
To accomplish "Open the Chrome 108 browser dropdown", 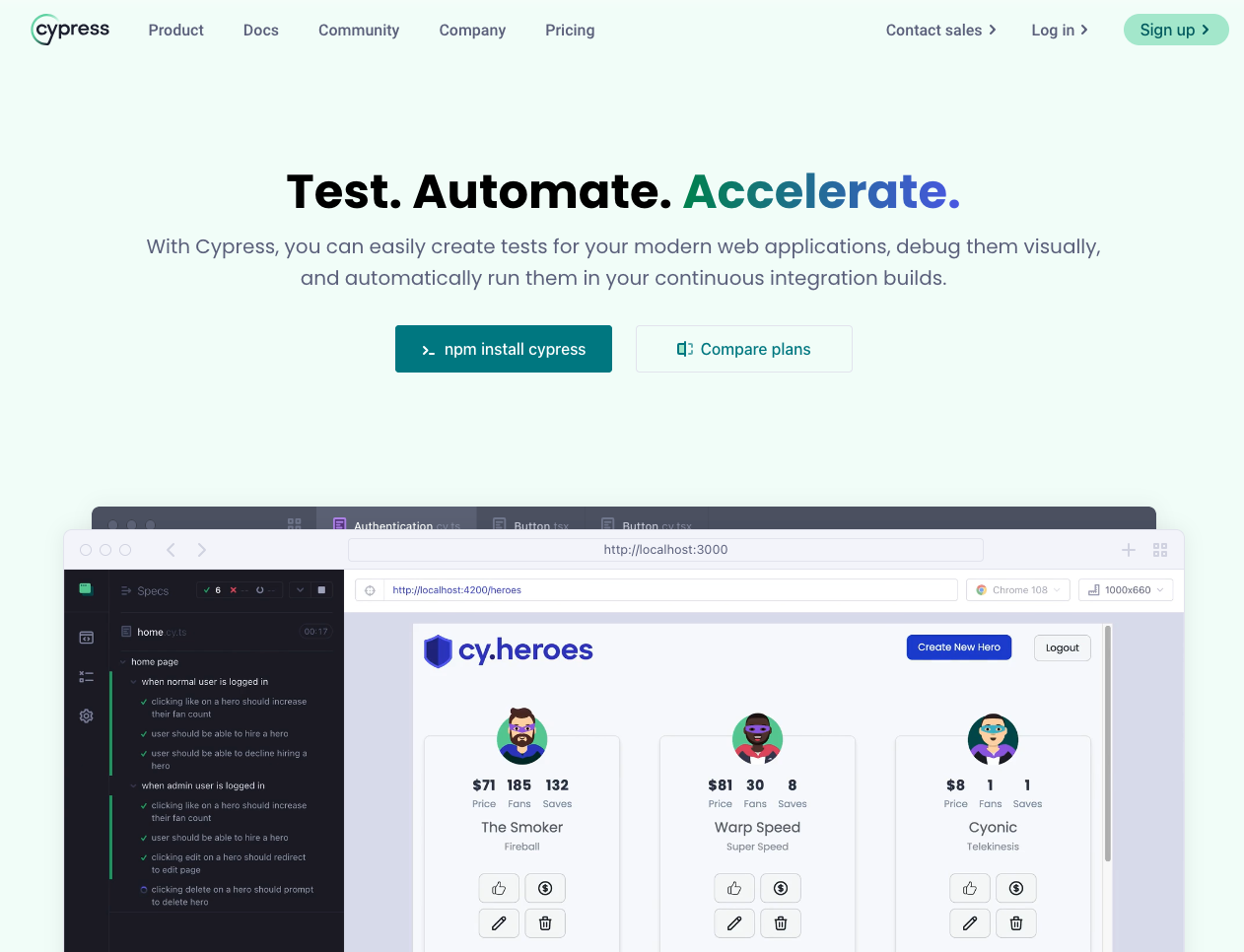I will (1017, 589).
